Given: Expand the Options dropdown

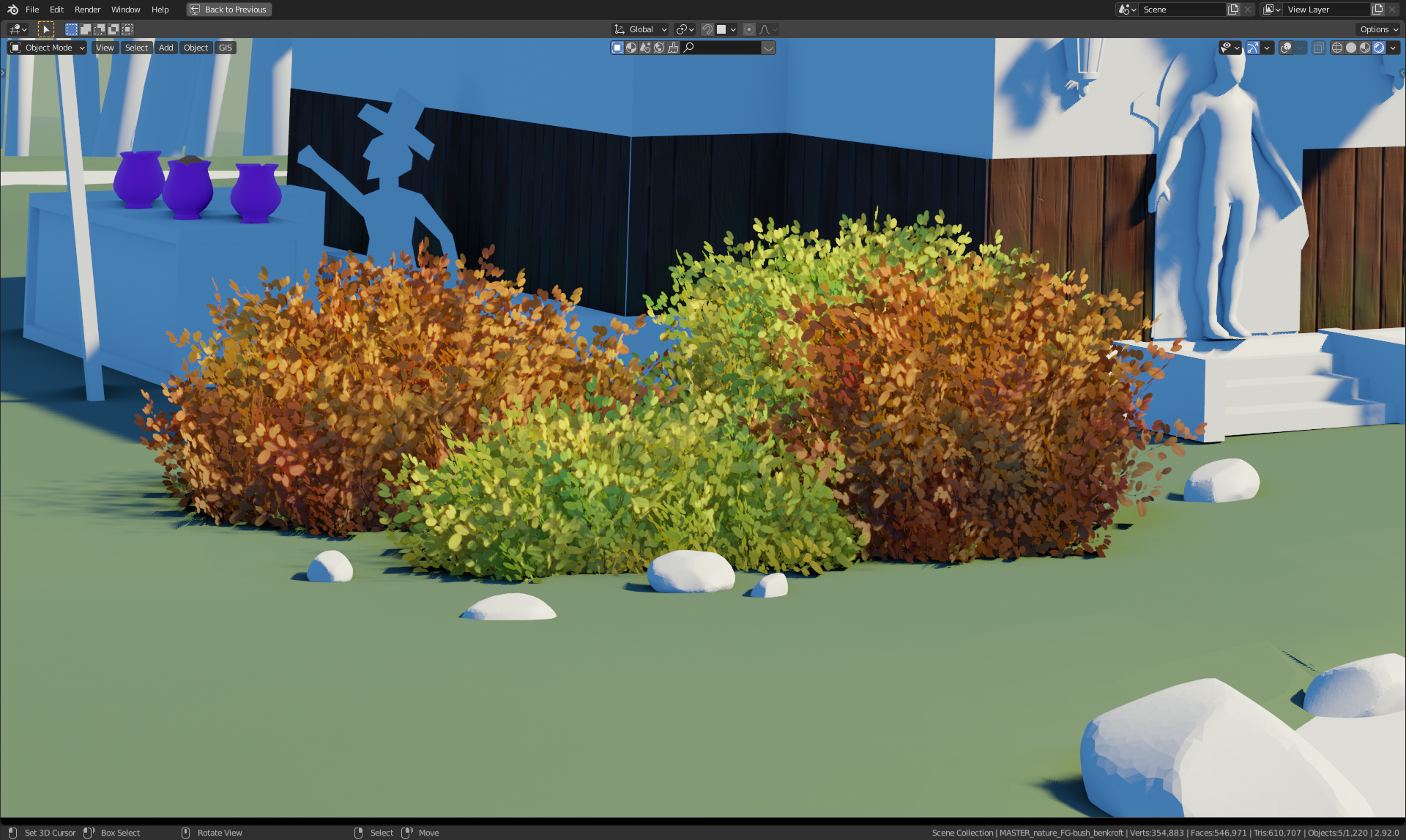Looking at the screenshot, I should (x=1379, y=29).
